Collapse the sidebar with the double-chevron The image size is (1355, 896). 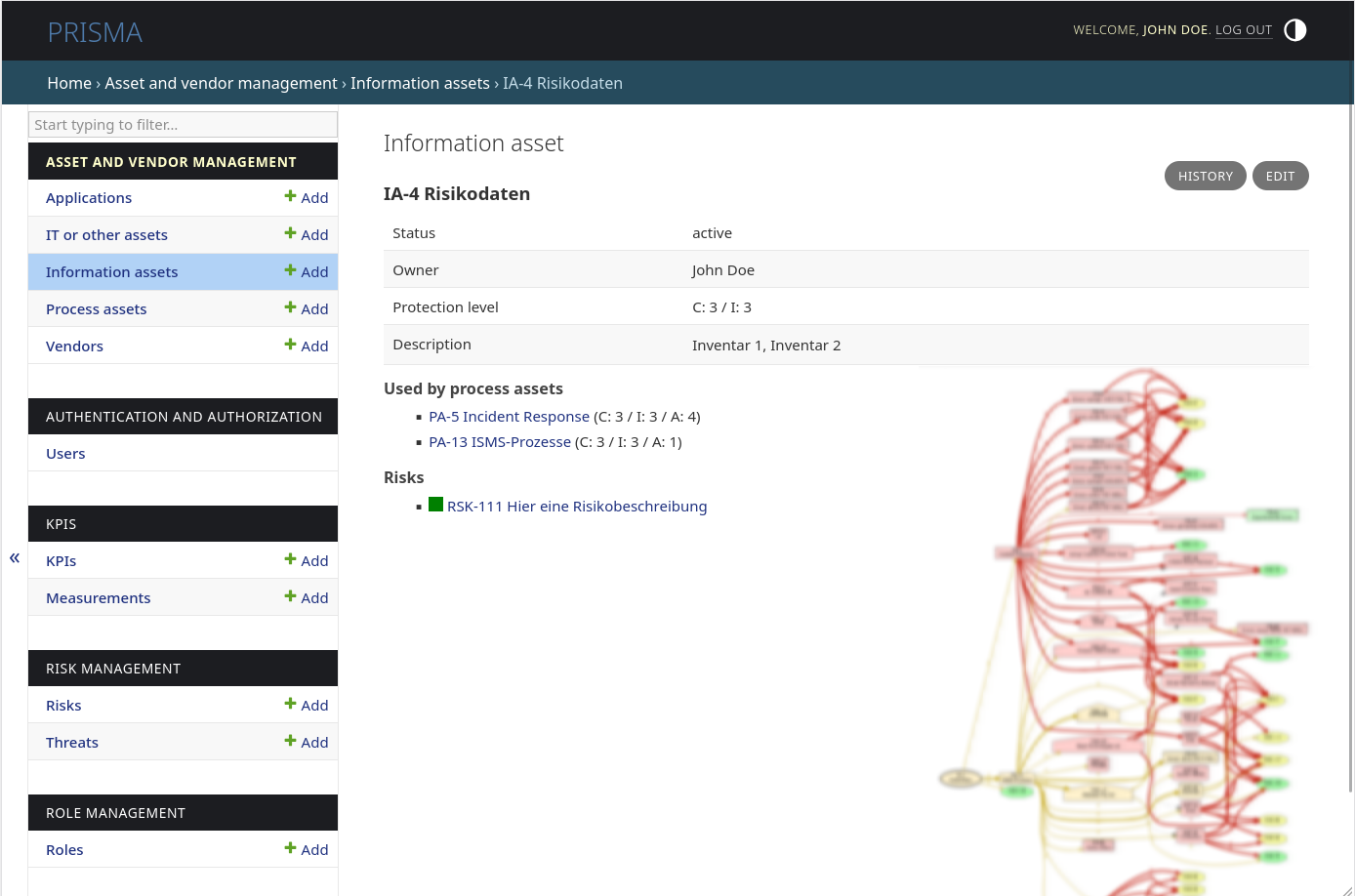pos(15,557)
